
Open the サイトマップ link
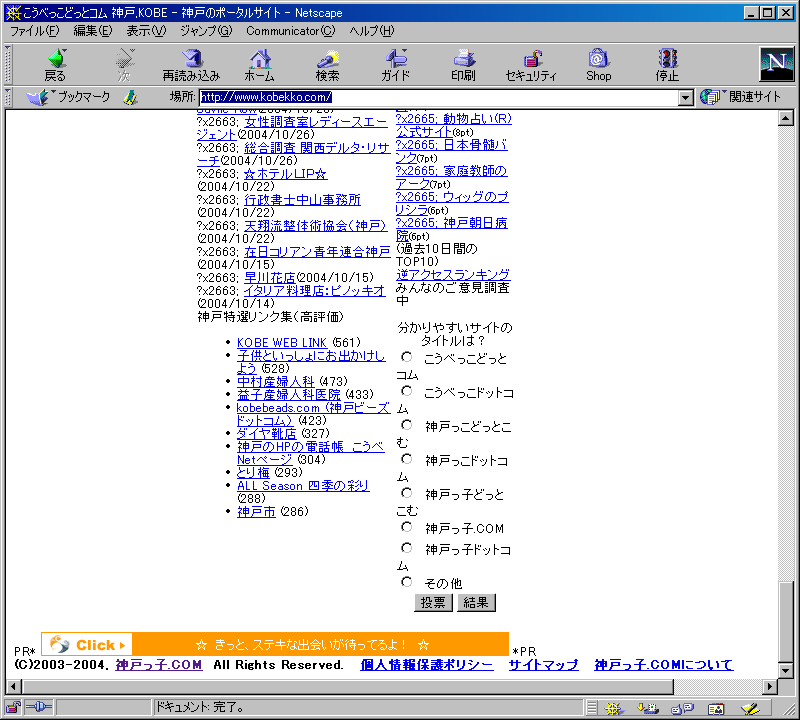tap(543, 665)
